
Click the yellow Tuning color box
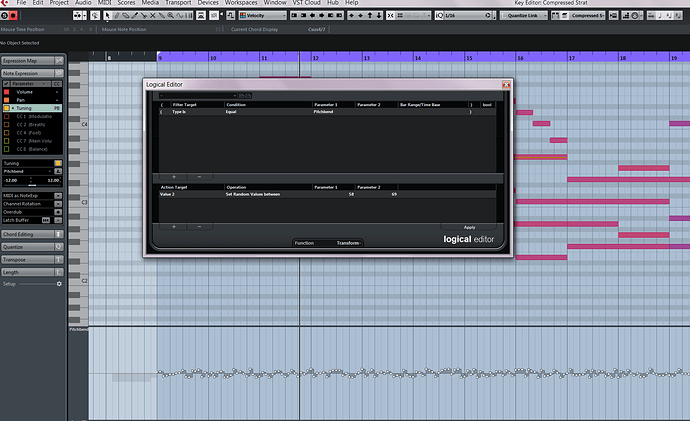[58, 163]
